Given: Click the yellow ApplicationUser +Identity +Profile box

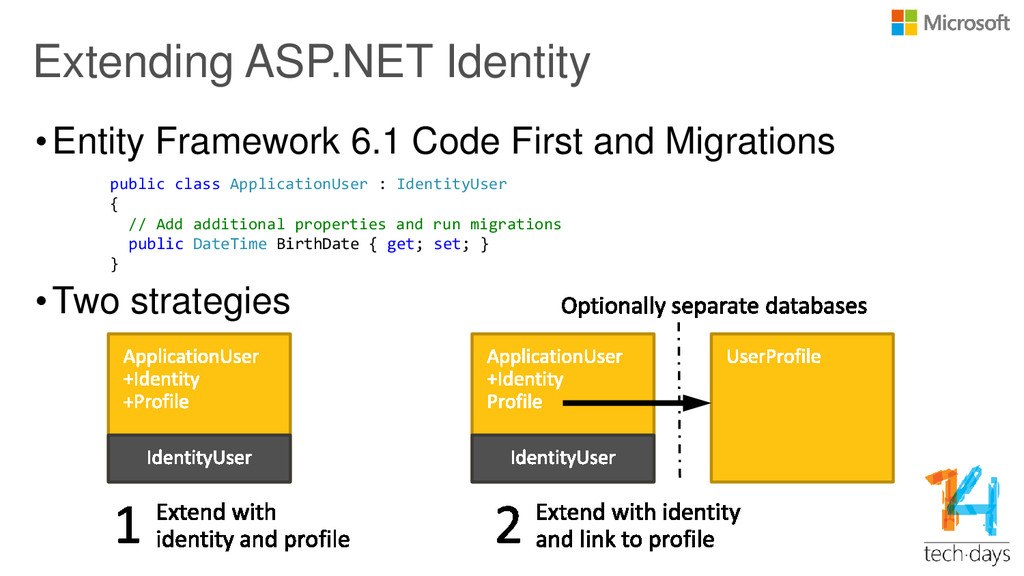Looking at the screenshot, I should (x=199, y=383).
